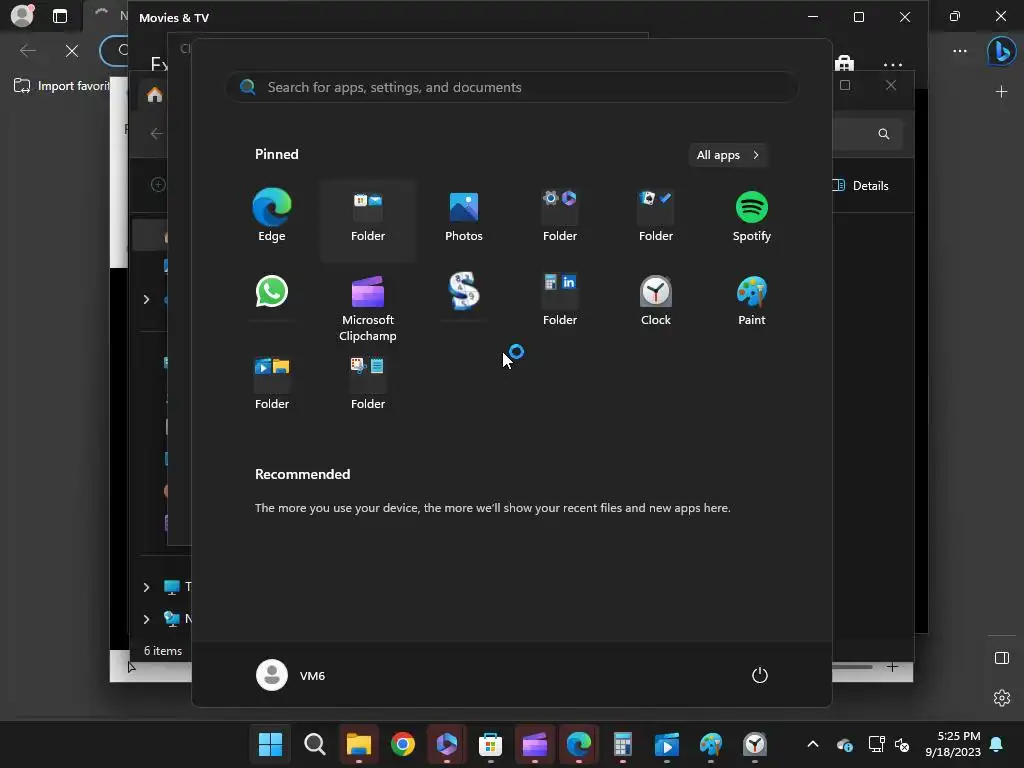Click the Bing sidebar button in Edge
Viewport: 1024px width, 768px height.
[1001, 51]
